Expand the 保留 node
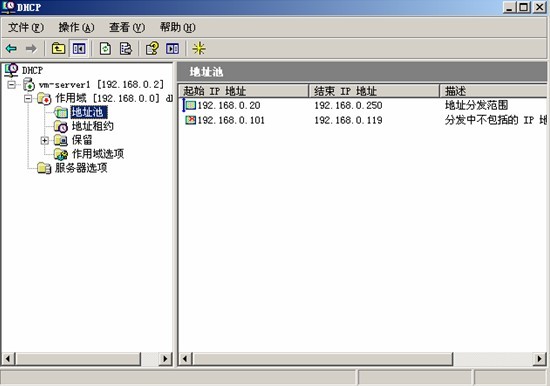Viewport: 550px width, 386px height. [45, 140]
